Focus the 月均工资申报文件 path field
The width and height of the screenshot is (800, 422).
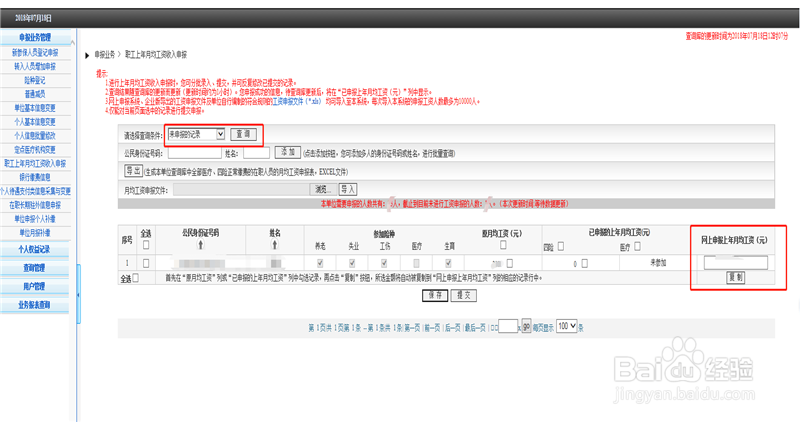[x=241, y=189]
